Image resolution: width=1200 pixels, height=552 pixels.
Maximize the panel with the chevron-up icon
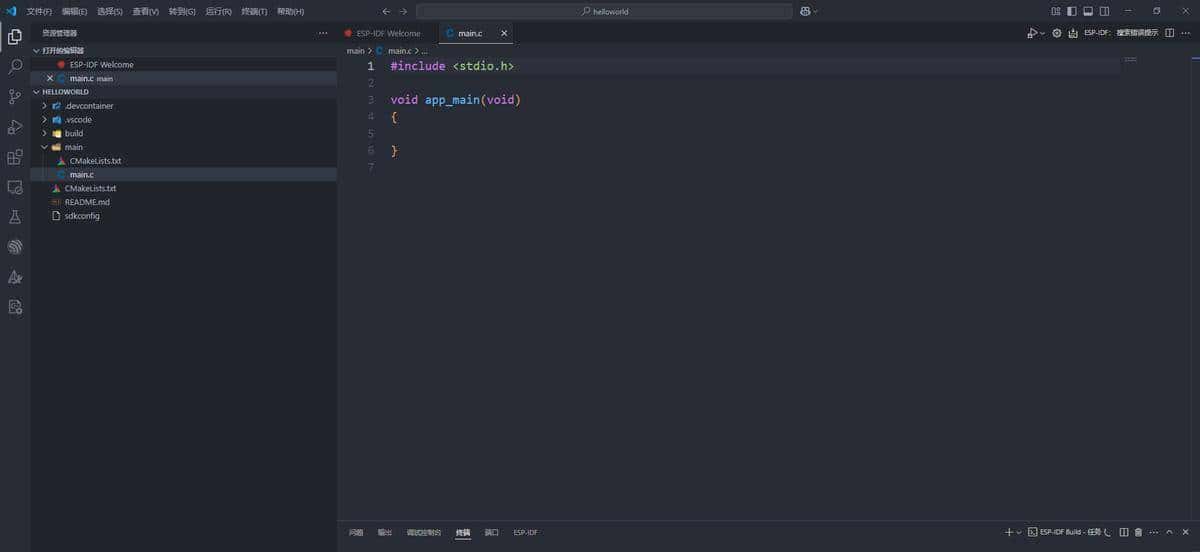[1169, 532]
